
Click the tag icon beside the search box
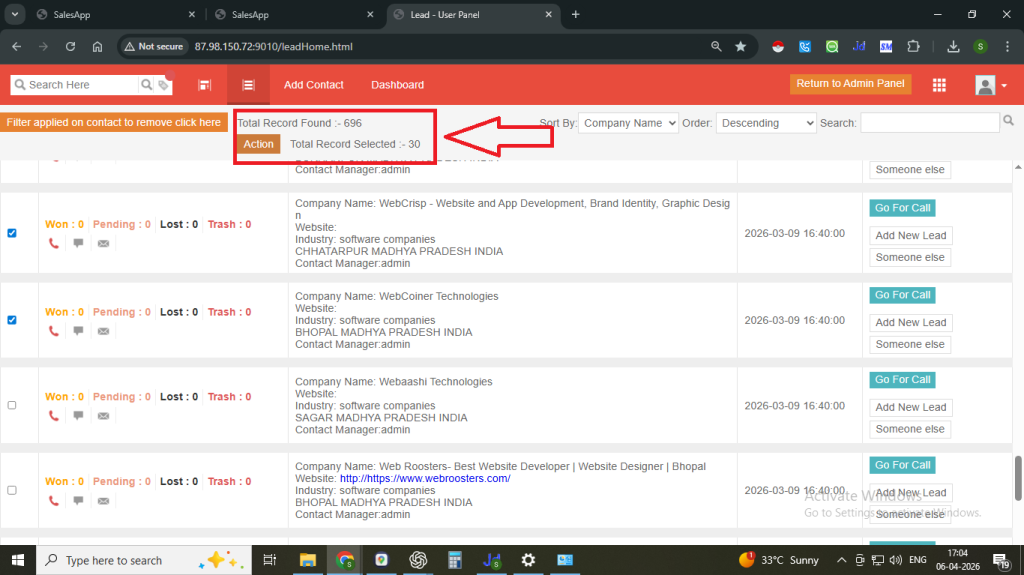click(x=163, y=86)
